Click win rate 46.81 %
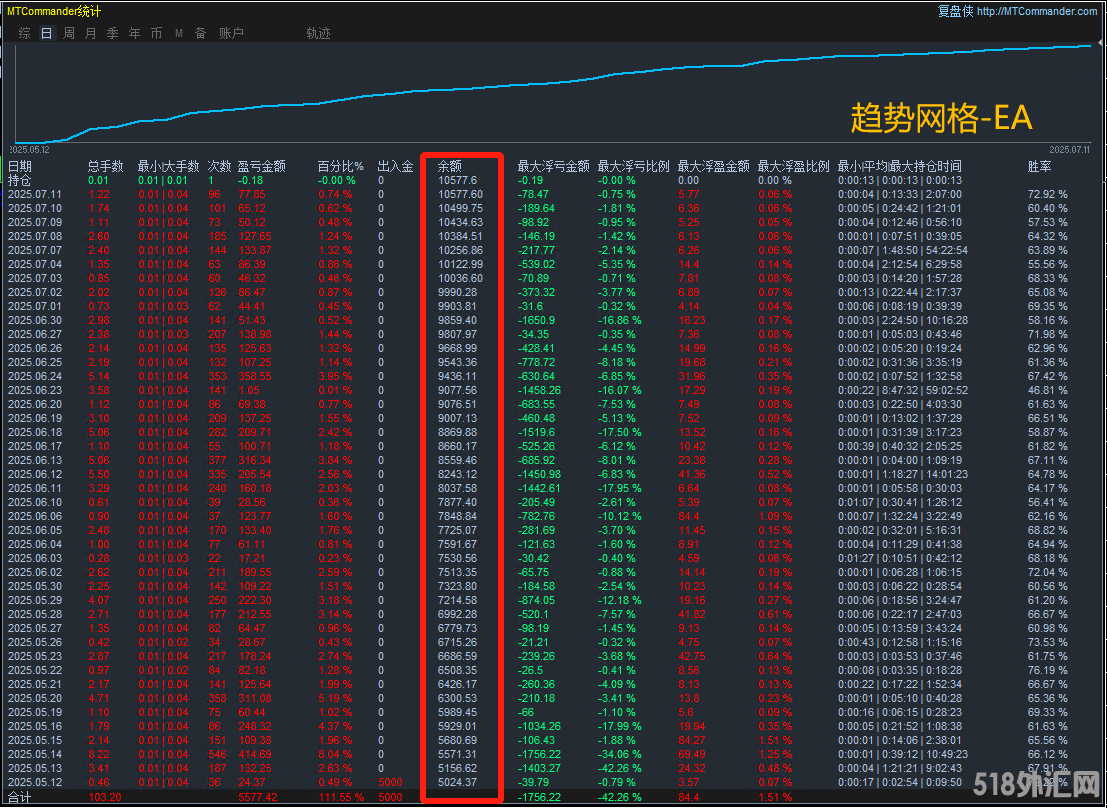1107x808 pixels. [x=1048, y=390]
